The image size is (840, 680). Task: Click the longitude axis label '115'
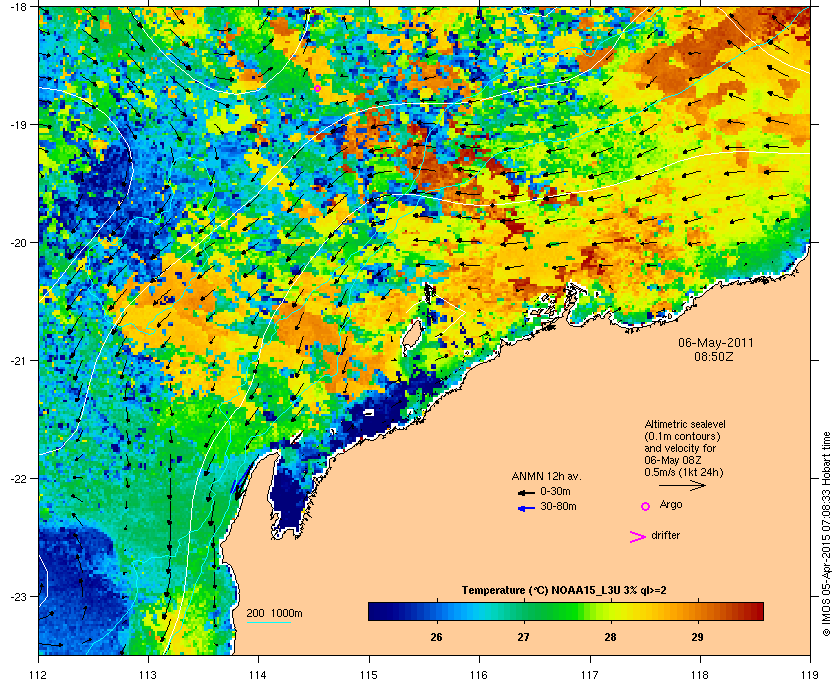point(369,675)
